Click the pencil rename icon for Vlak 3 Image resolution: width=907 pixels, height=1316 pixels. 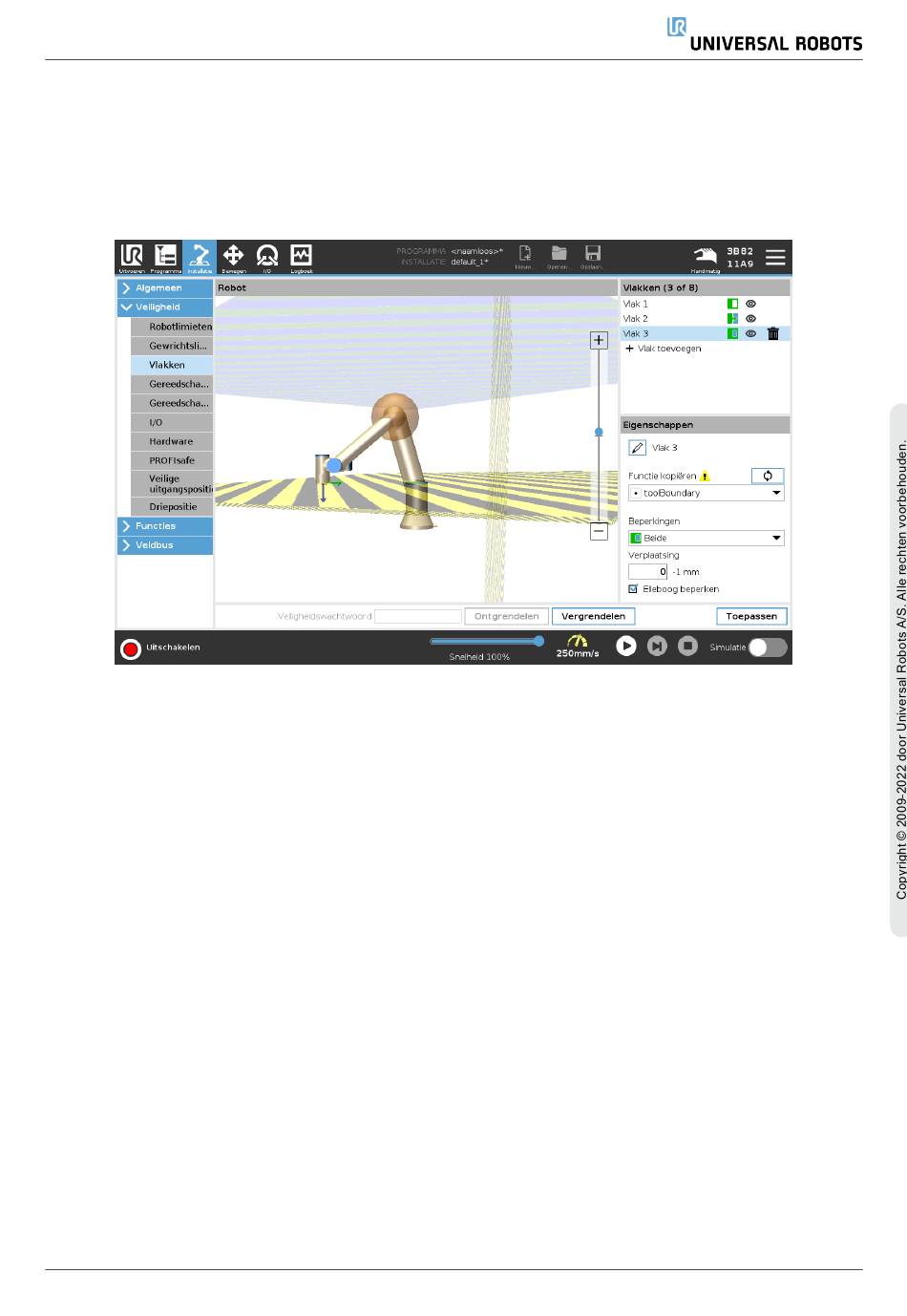pos(638,447)
